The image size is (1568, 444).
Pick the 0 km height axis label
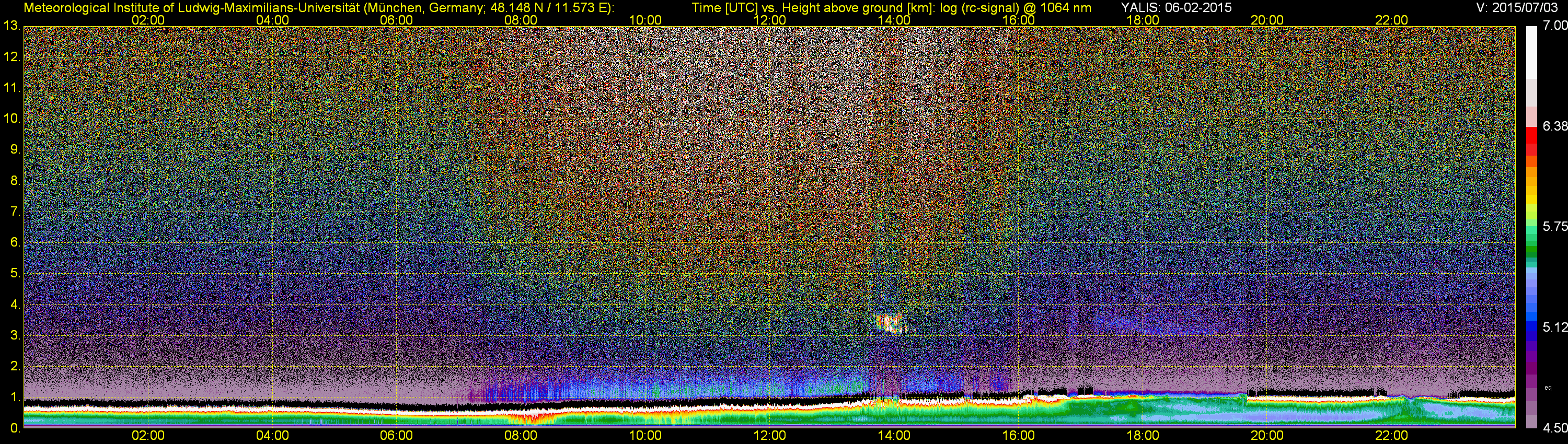[15, 428]
